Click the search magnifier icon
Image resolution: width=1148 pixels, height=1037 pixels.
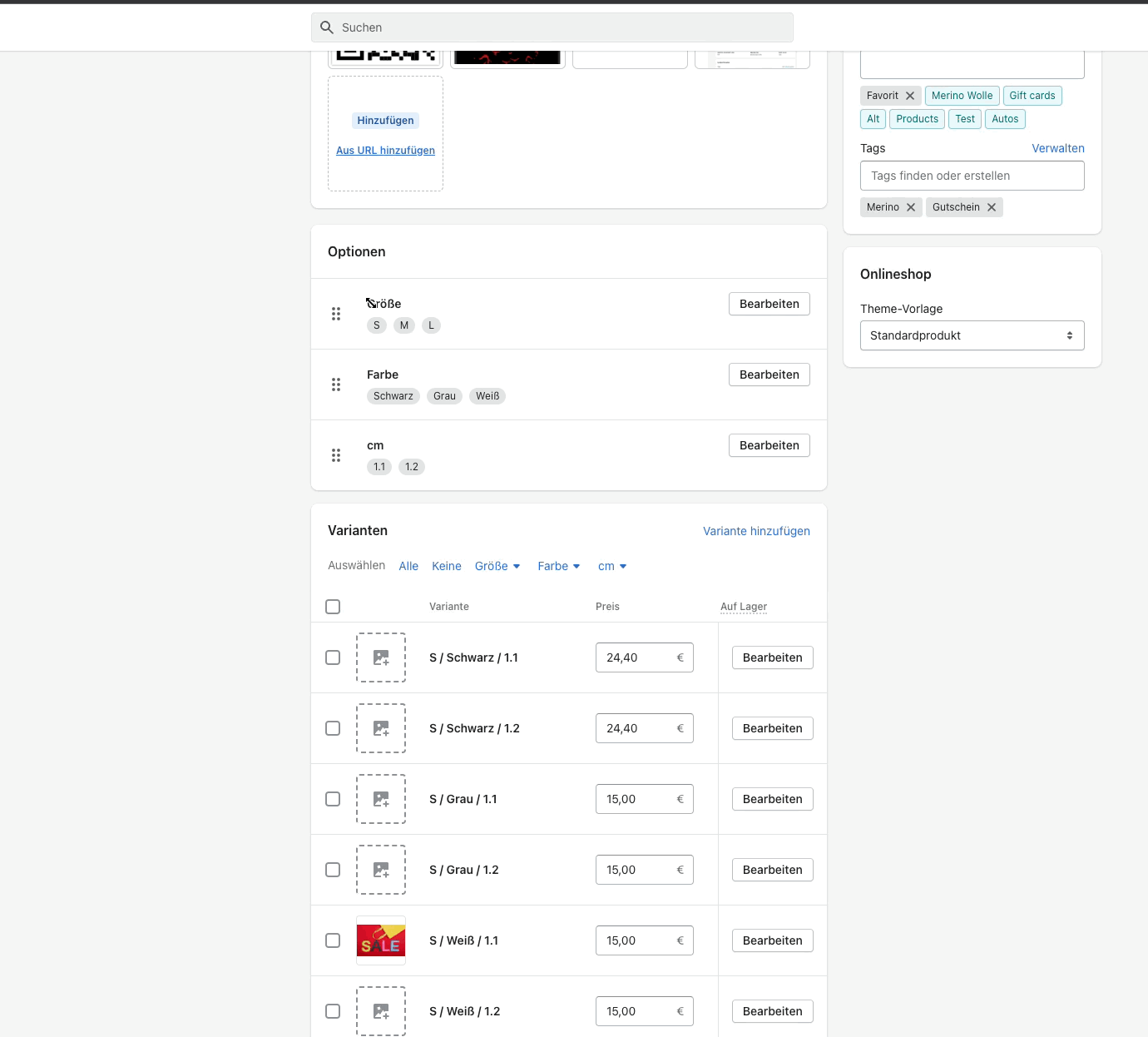pyautogui.click(x=327, y=27)
